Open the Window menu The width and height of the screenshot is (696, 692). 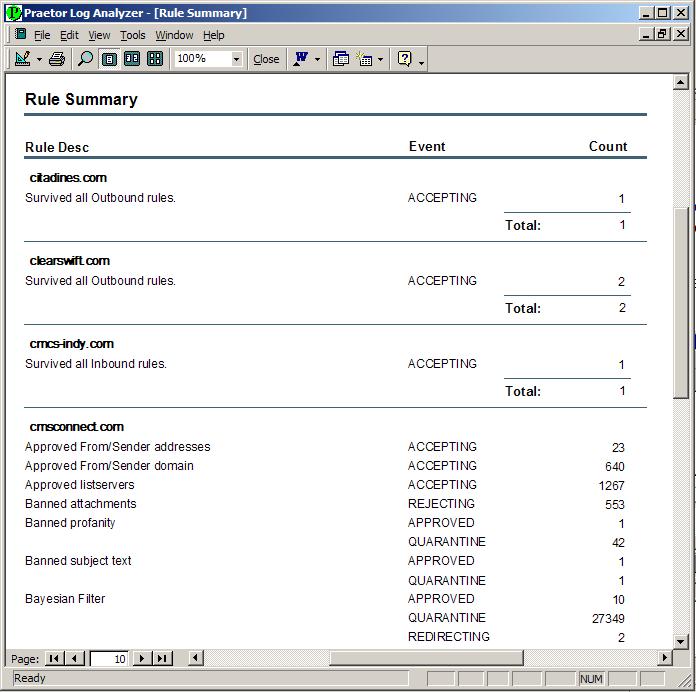174,35
